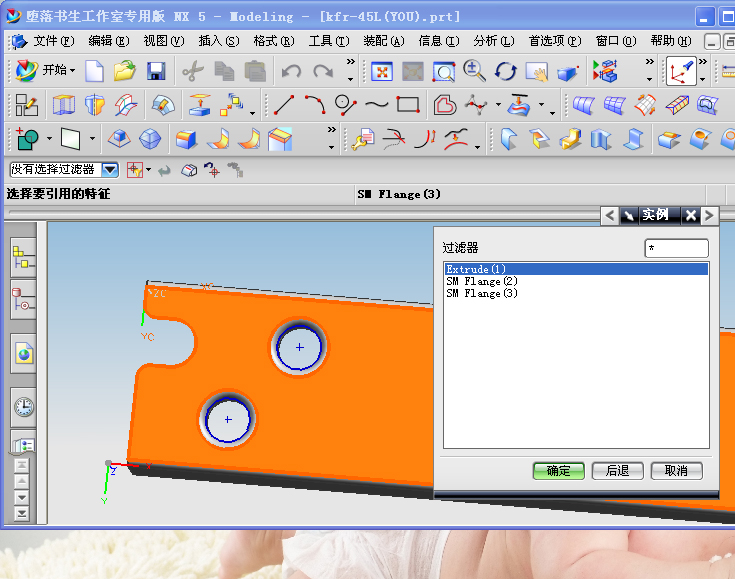Expand the feature toolbar overflow chevron
The height and width of the screenshot is (579, 735).
(x=331, y=130)
